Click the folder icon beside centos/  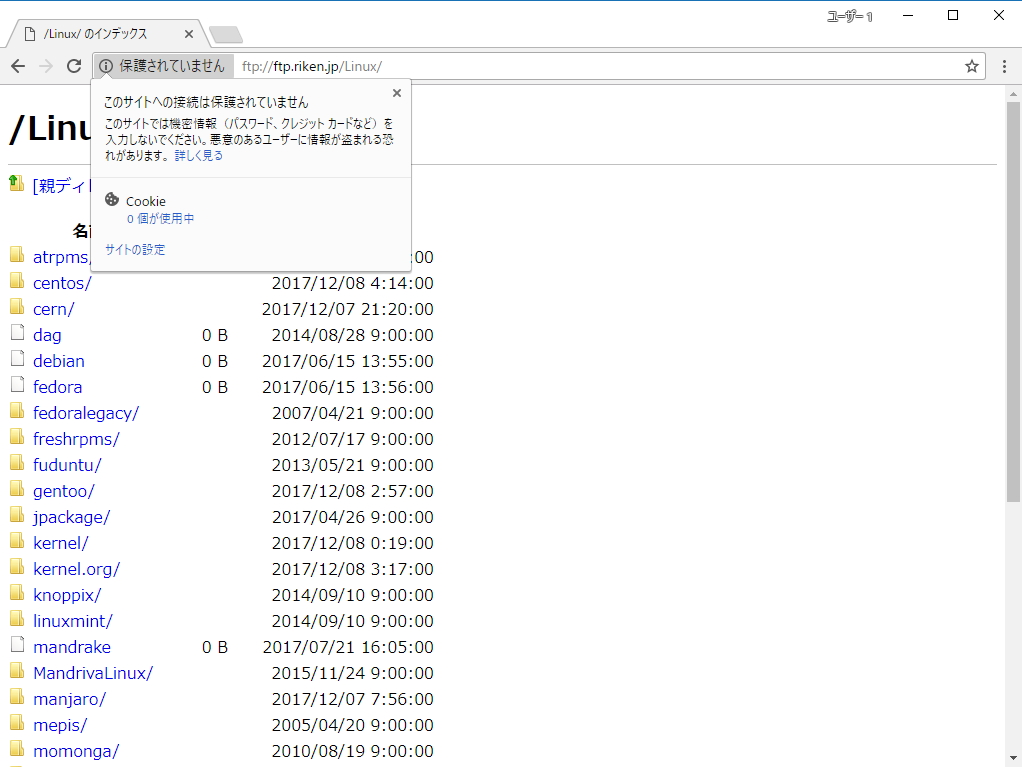coord(17,281)
